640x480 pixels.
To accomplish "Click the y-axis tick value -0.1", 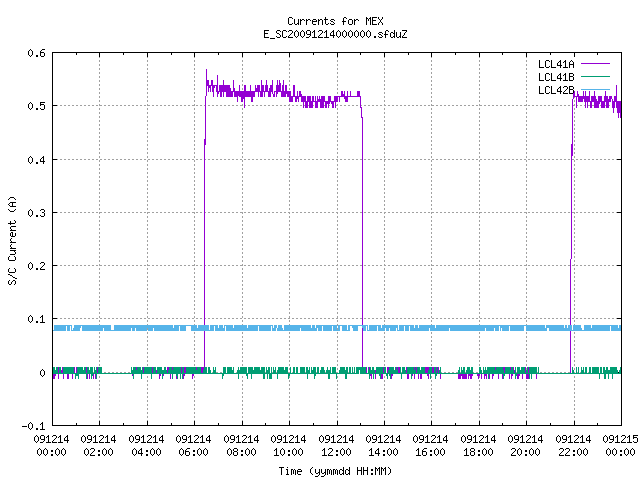I will (33, 426).
